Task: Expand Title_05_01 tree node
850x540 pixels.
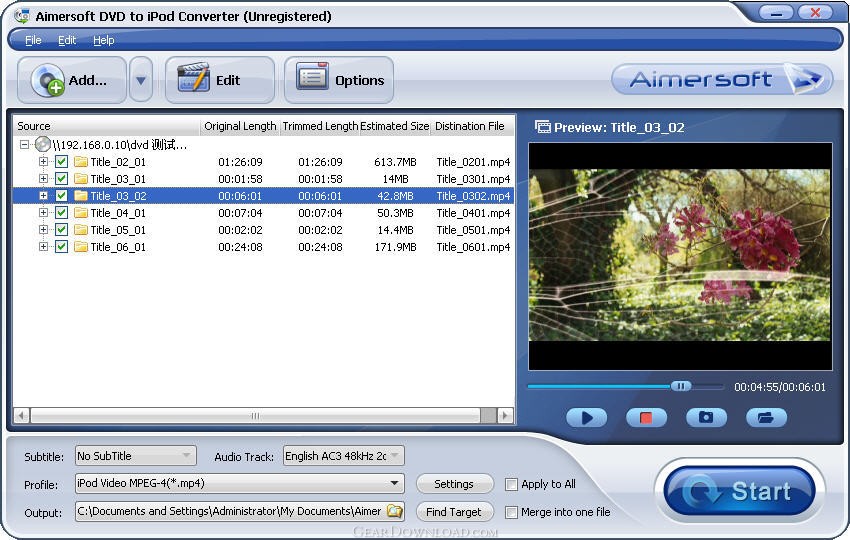Action: point(43,230)
